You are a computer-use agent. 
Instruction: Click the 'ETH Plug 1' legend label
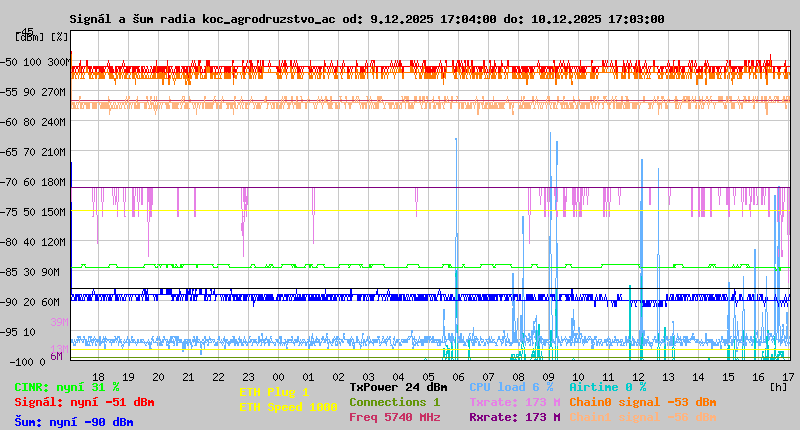(274, 392)
